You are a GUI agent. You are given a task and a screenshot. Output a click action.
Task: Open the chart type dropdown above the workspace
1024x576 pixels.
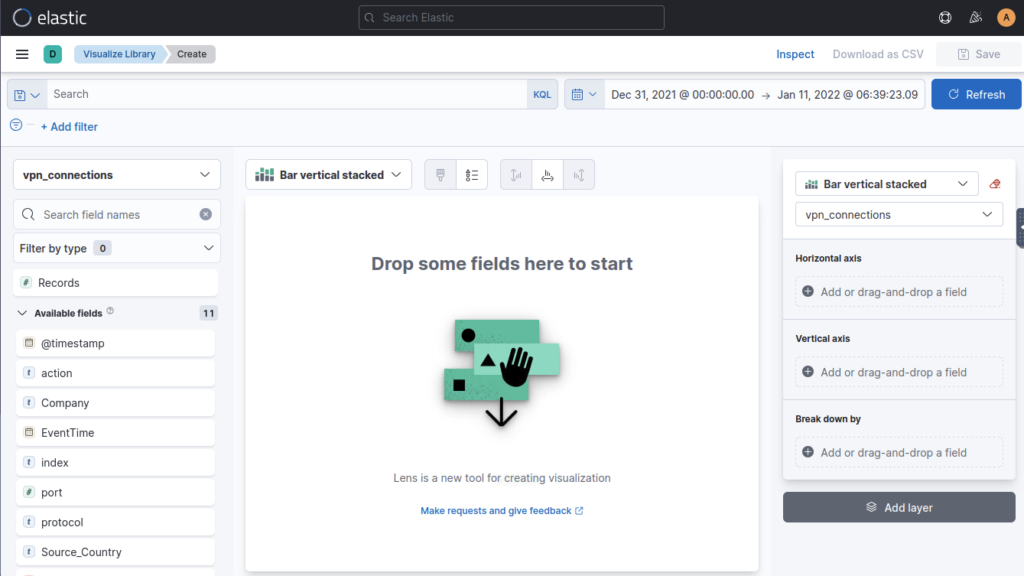tap(328, 175)
